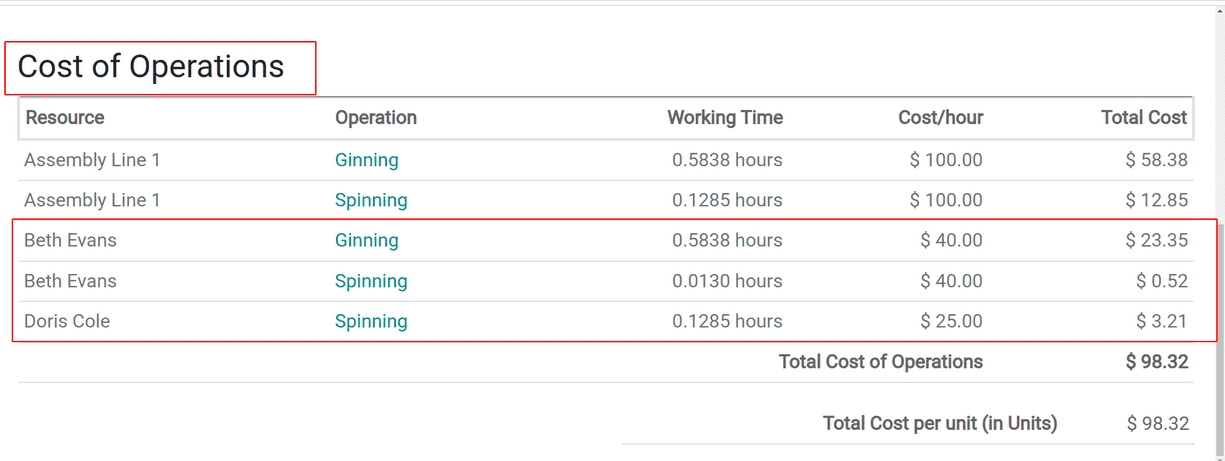1225x461 pixels.
Task: Click the Resource column header
Action: tap(65, 117)
